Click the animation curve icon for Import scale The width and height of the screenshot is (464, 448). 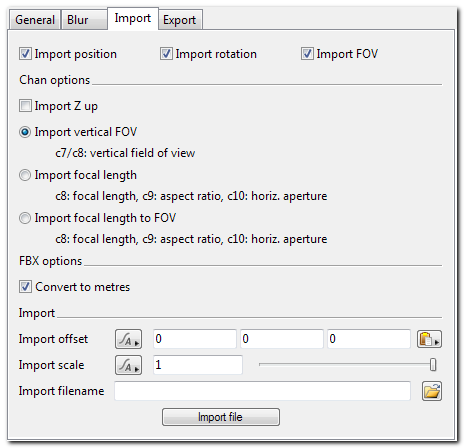pos(128,365)
